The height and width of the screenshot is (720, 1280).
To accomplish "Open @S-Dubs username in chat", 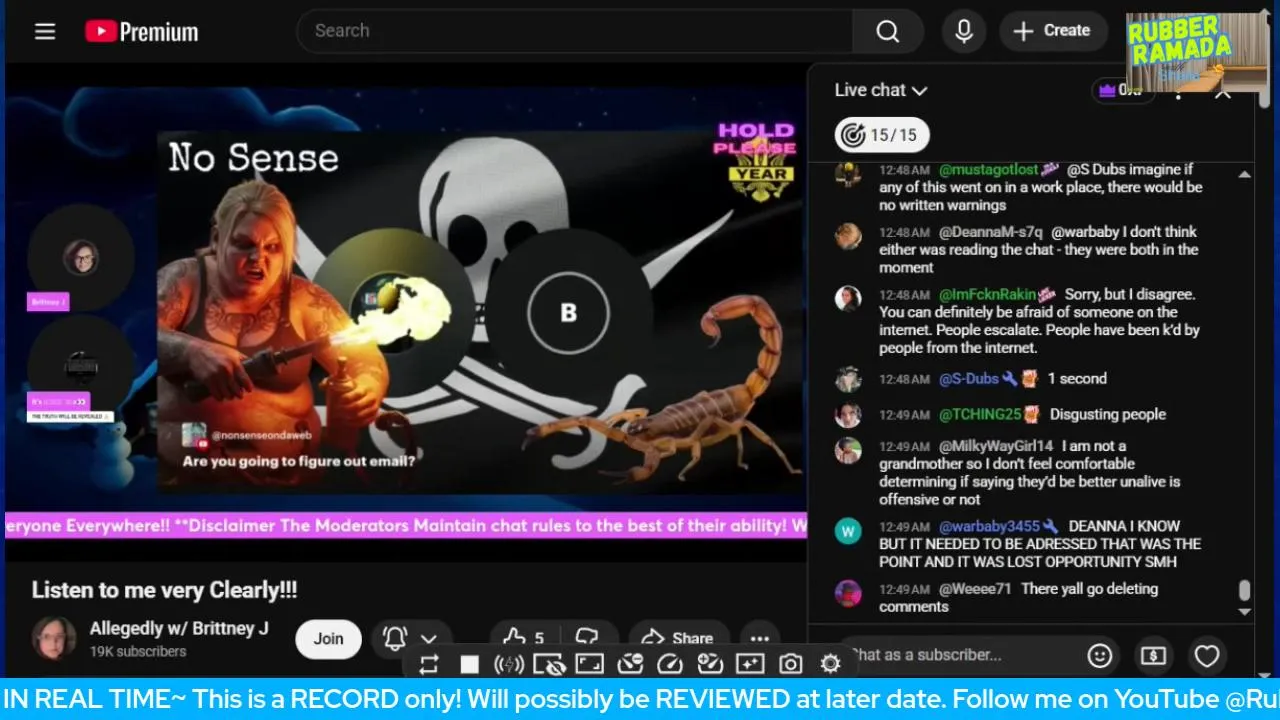I will coord(968,379).
